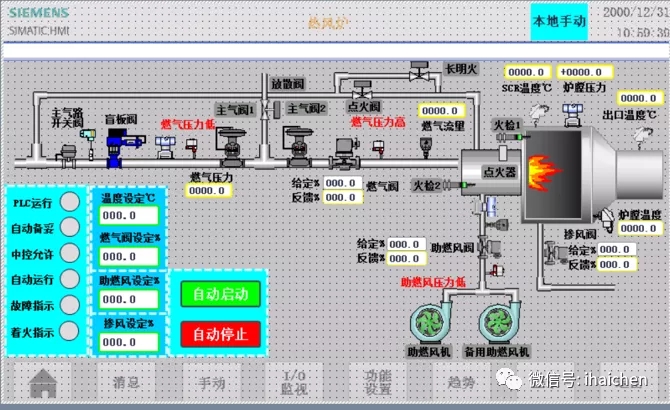
Task: Click the 本地手动 mode button
Action: (x=559, y=21)
